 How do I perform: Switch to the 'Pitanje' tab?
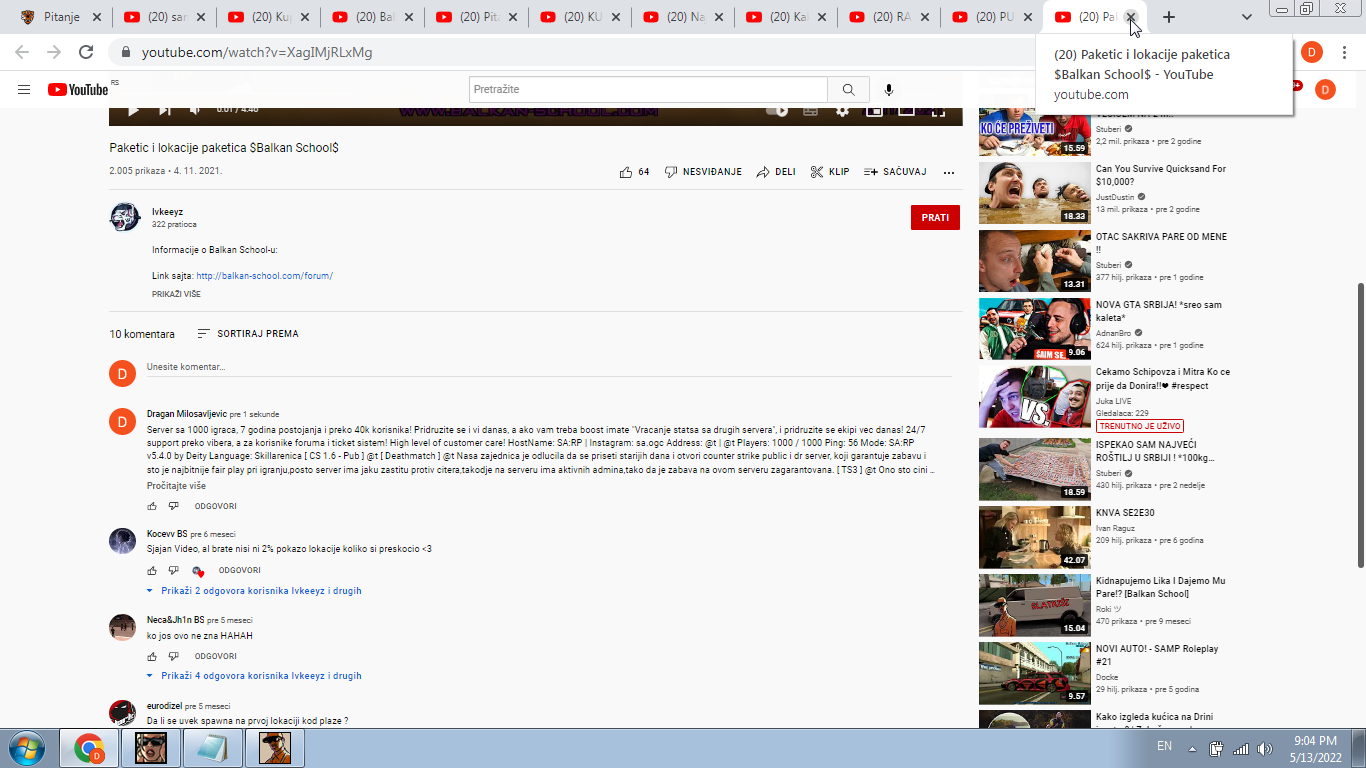(x=60, y=17)
